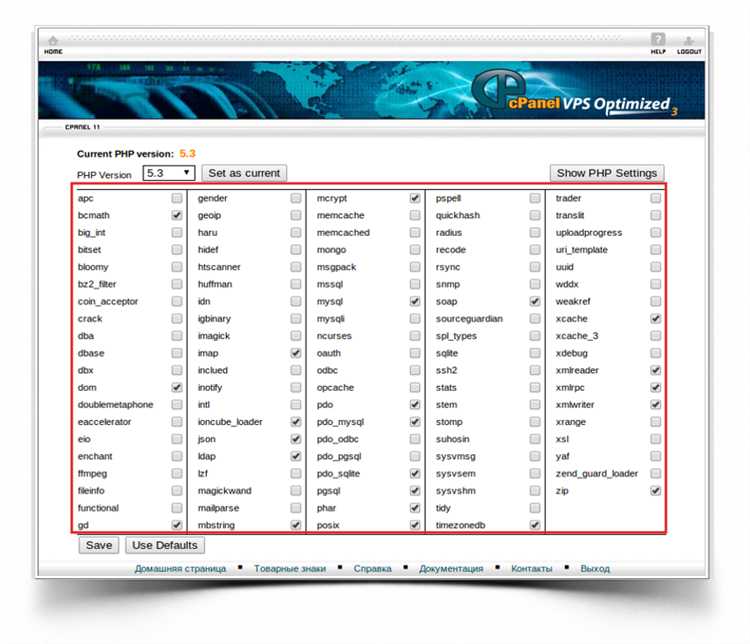Uncheck the mcrypt extension
This screenshot has width=750, height=644.
(415, 198)
